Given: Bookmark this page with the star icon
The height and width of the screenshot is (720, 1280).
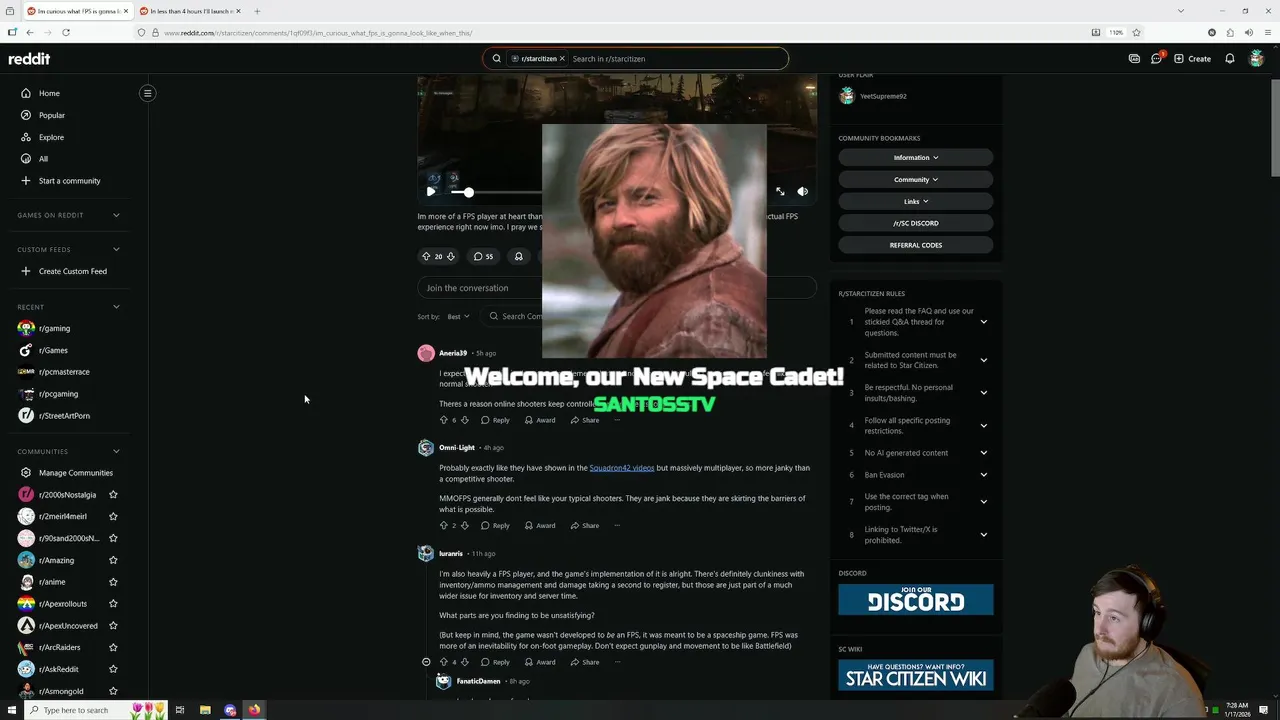Looking at the screenshot, I should [x=1136, y=32].
